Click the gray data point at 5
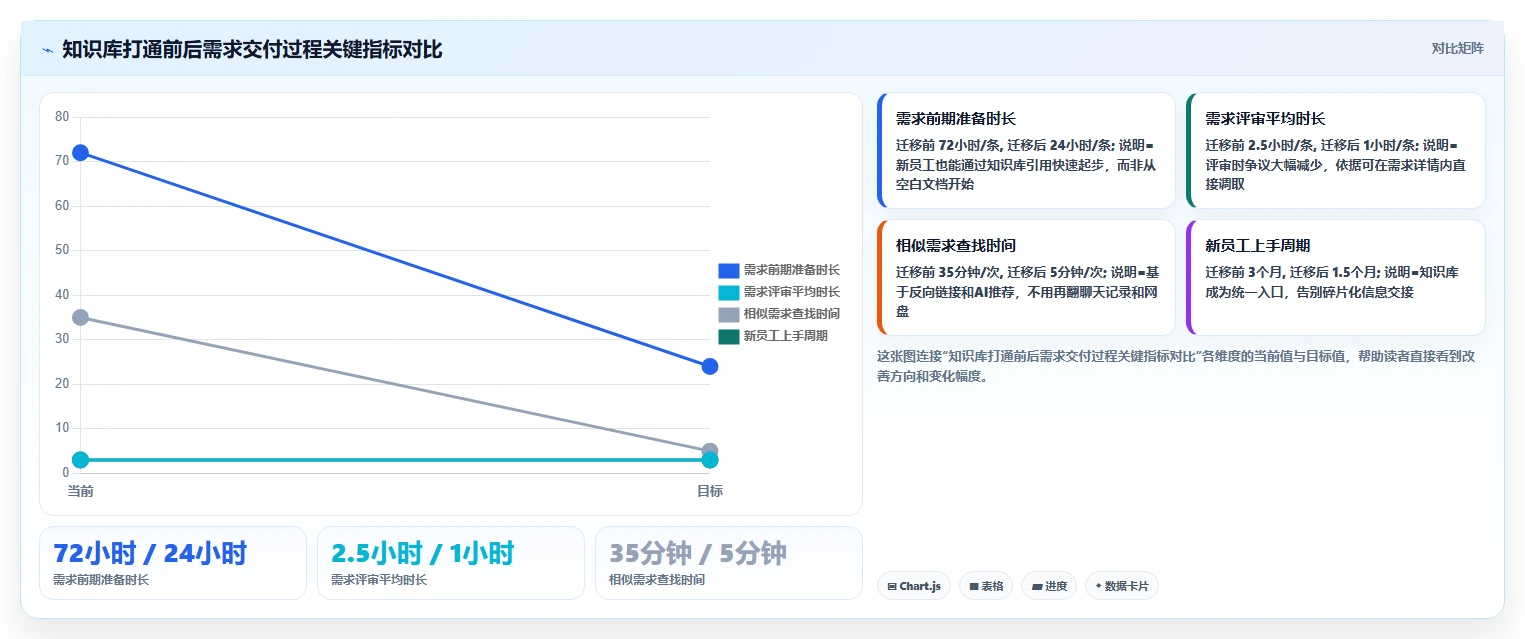The image size is (1525, 639). point(710,451)
